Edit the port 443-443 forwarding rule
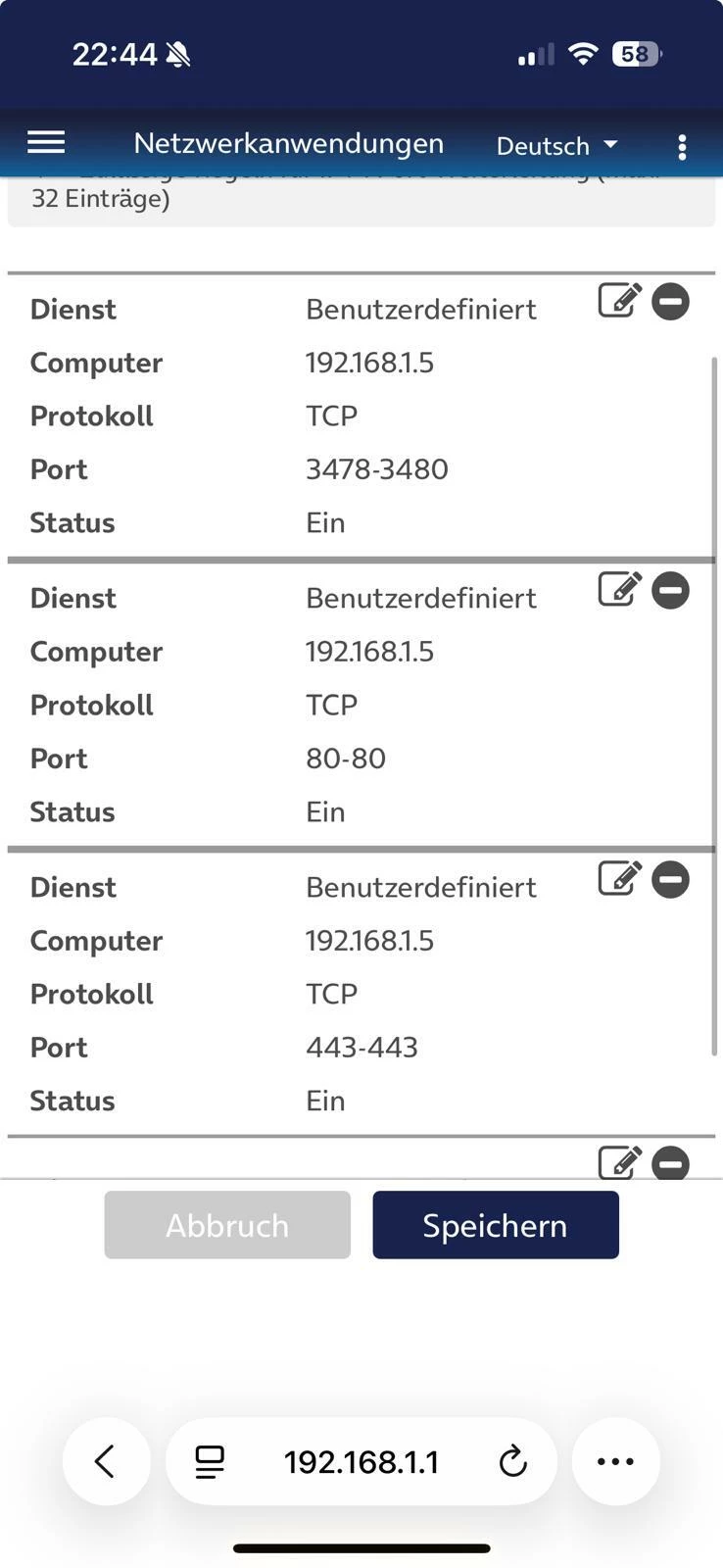The height and width of the screenshot is (1568, 723). pyautogui.click(x=619, y=879)
